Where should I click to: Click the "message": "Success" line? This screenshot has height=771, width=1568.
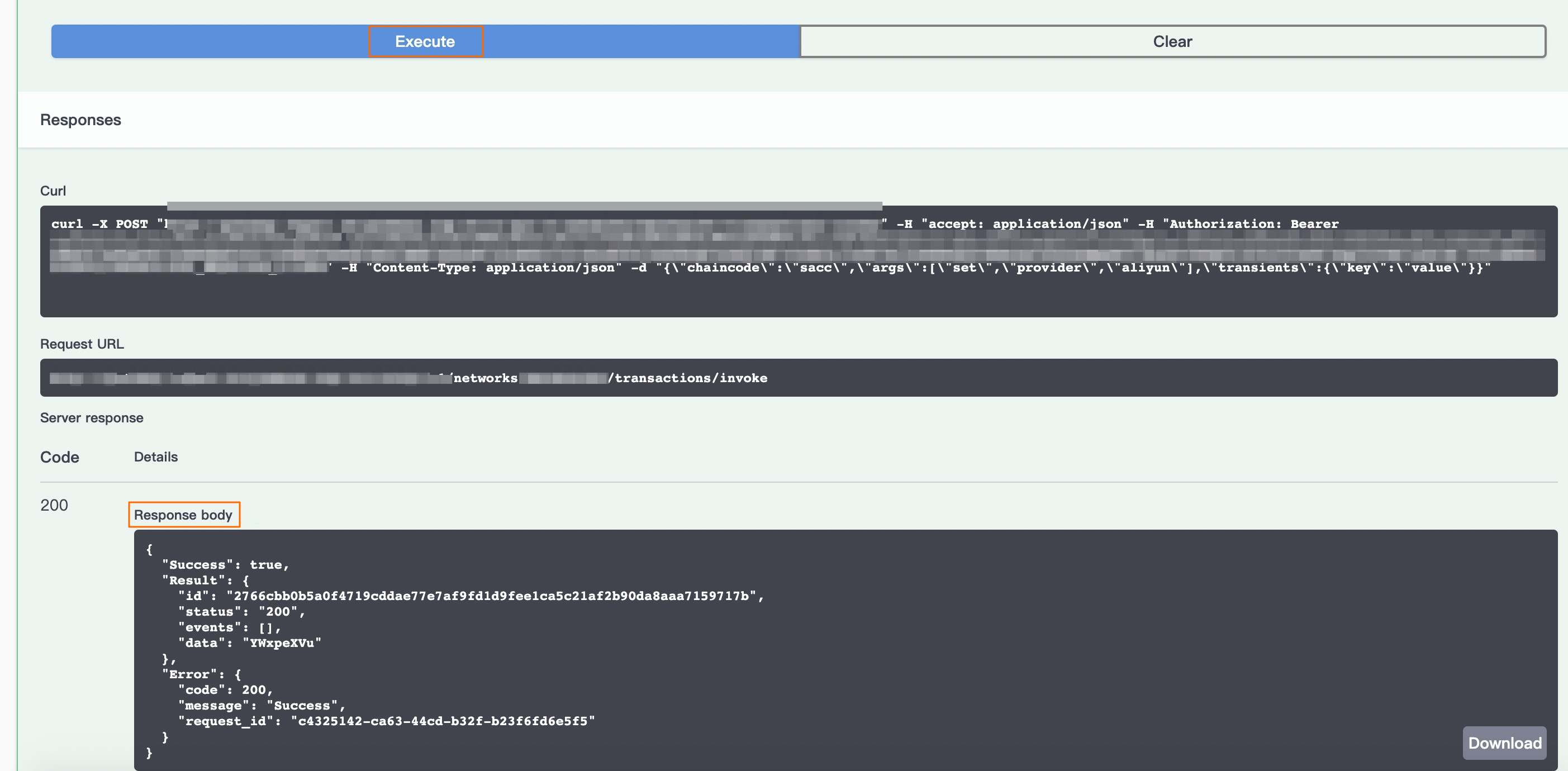262,705
